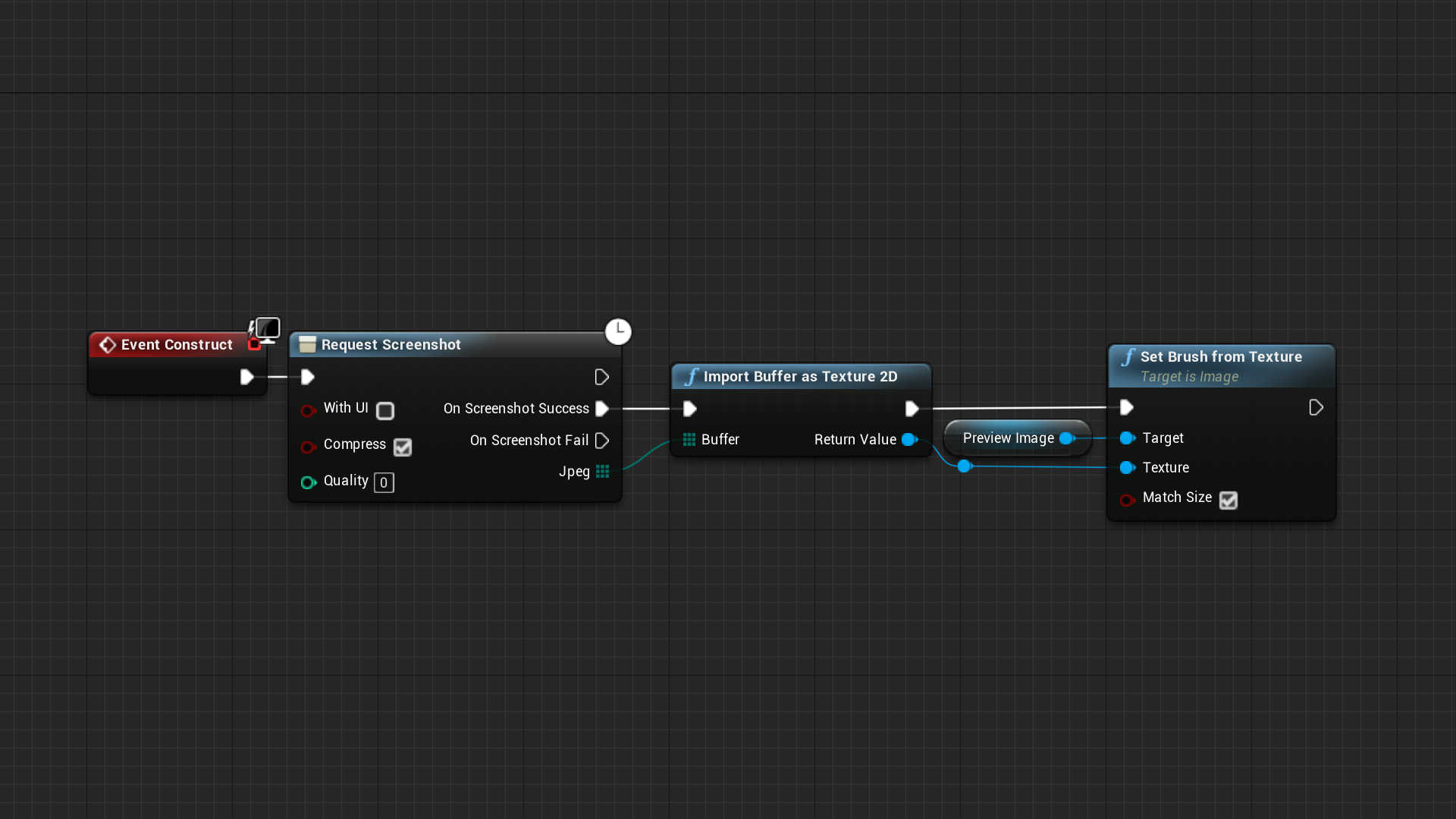Viewport: 1456px width, 819px height.
Task: Click the On Screenshot Success exec pin
Action: coord(602,409)
